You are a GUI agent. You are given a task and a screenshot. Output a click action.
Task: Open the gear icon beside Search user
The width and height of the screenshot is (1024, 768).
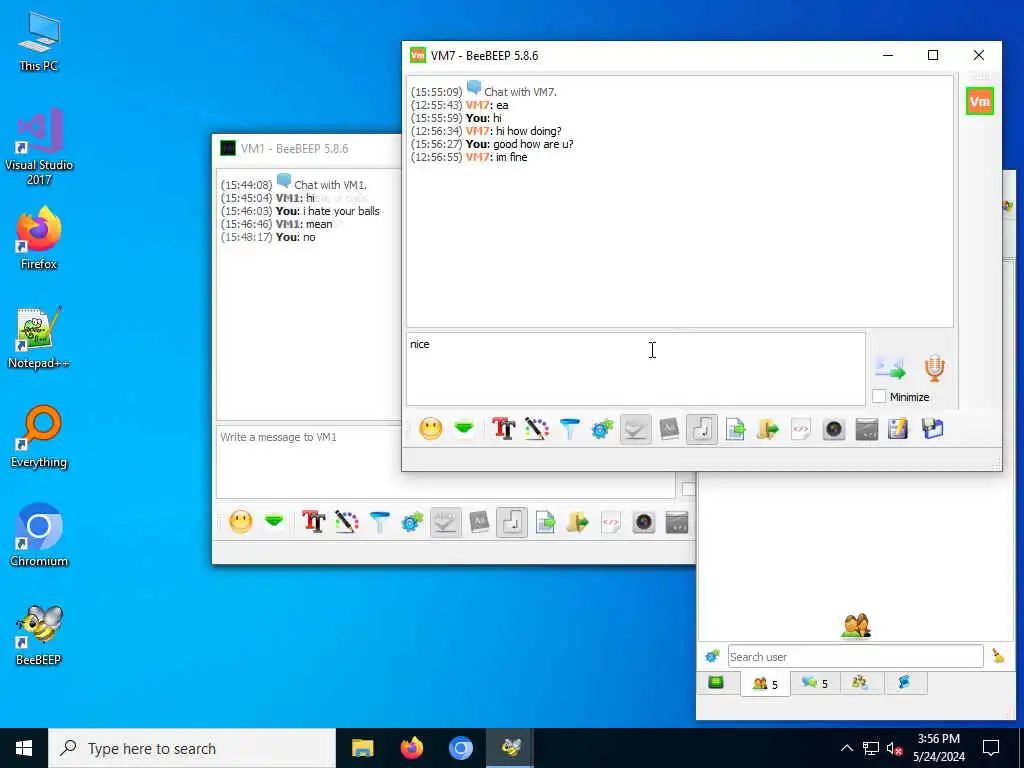(712, 656)
